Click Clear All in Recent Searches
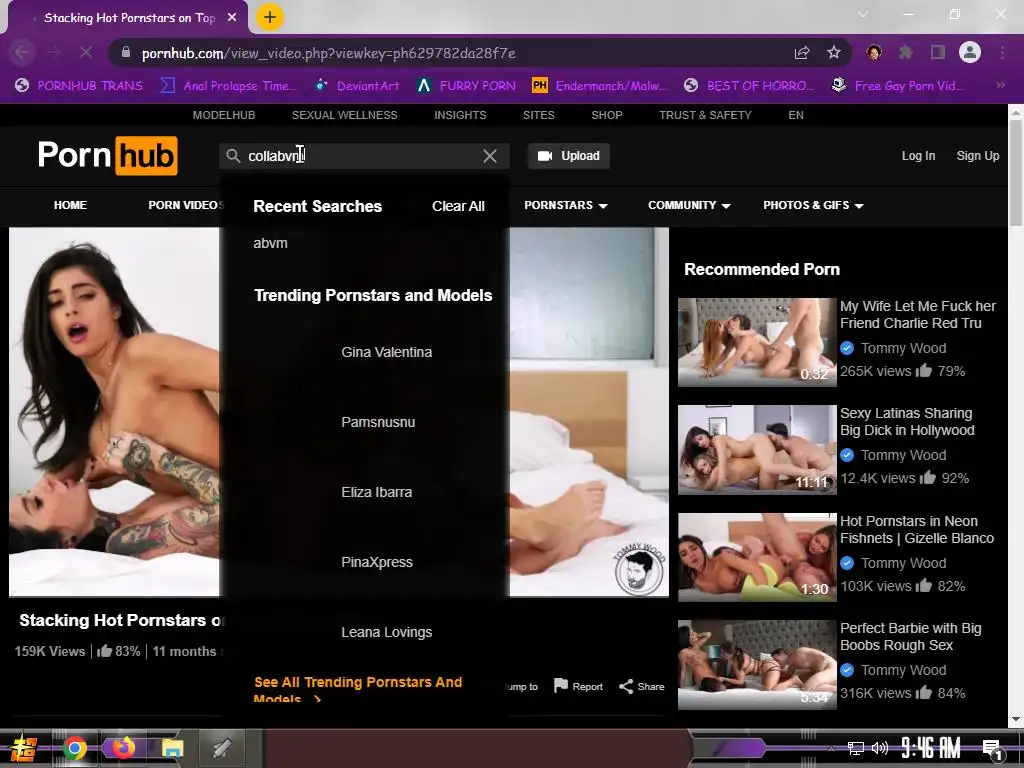The image size is (1024, 768). pos(458,206)
